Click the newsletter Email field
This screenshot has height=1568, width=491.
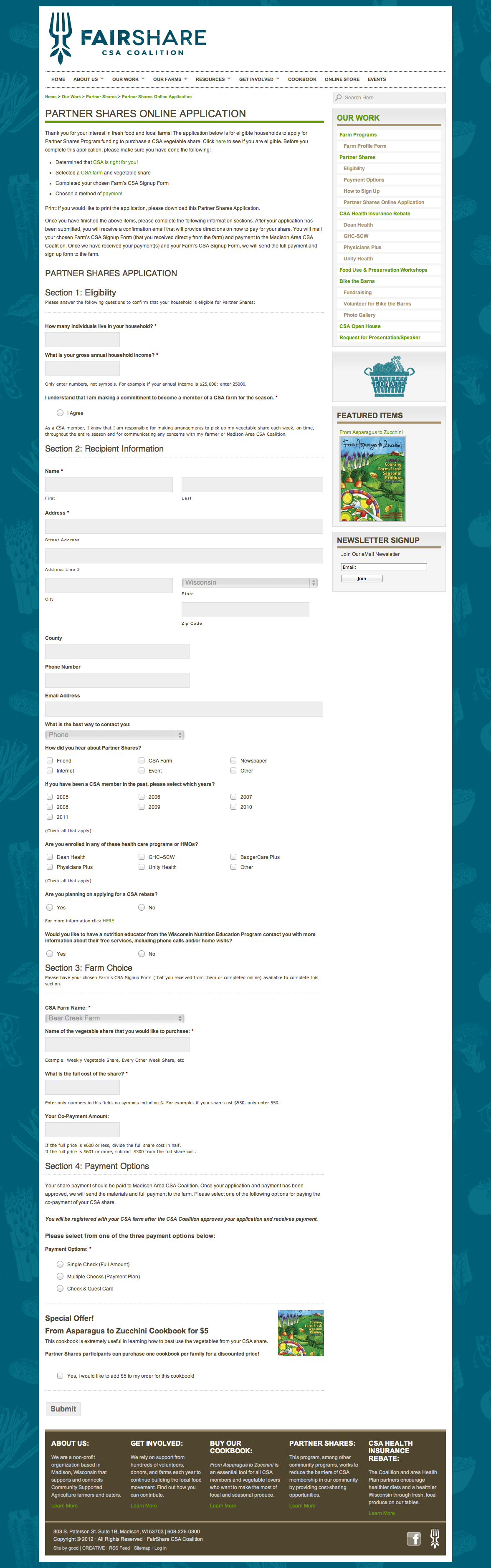tap(384, 567)
